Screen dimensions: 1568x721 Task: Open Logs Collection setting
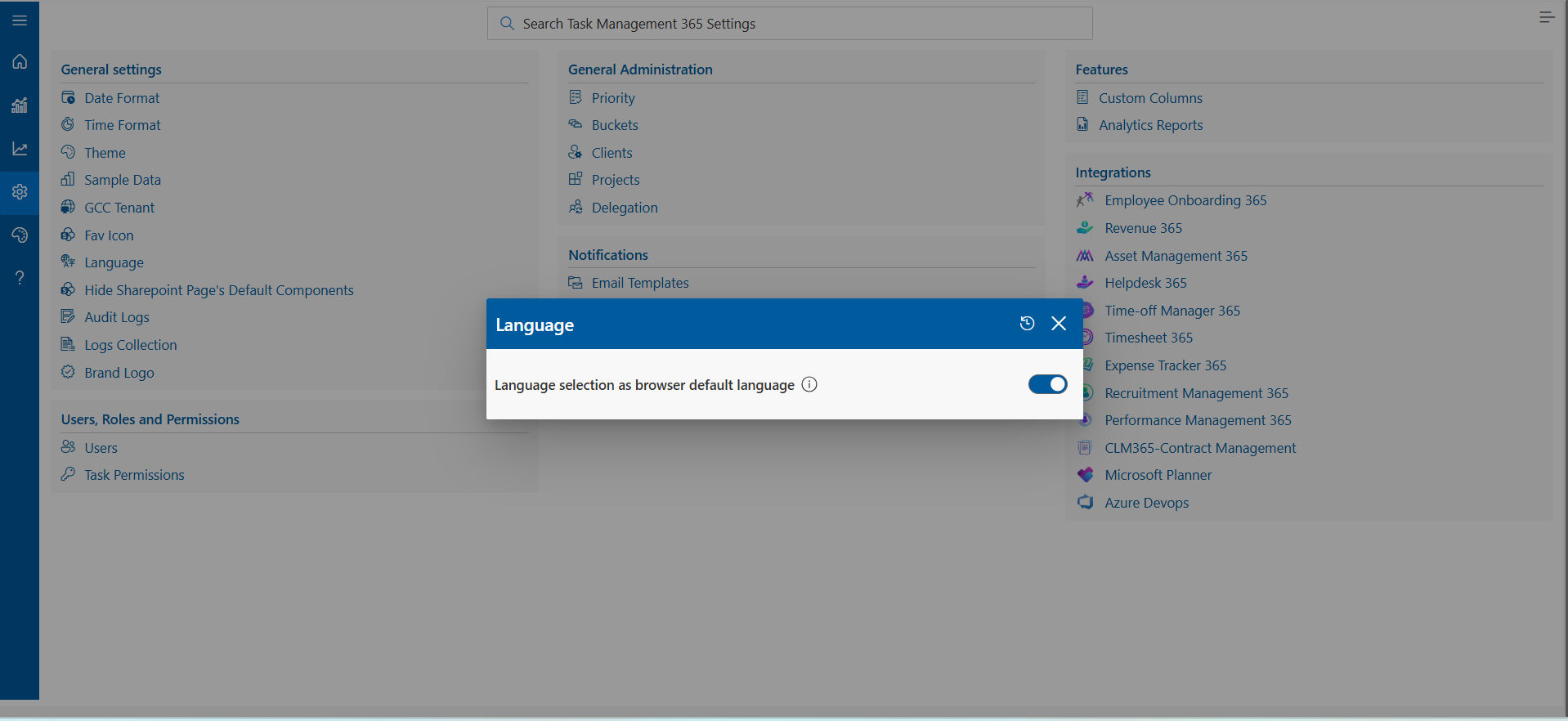point(131,345)
